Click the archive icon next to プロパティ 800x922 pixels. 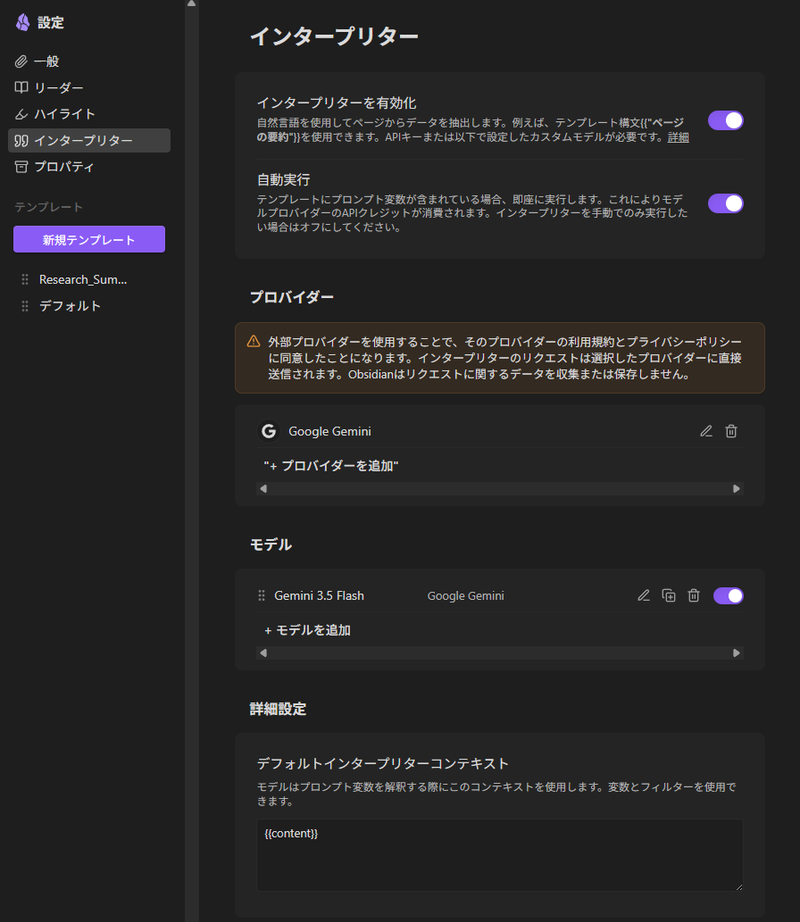click(21, 167)
